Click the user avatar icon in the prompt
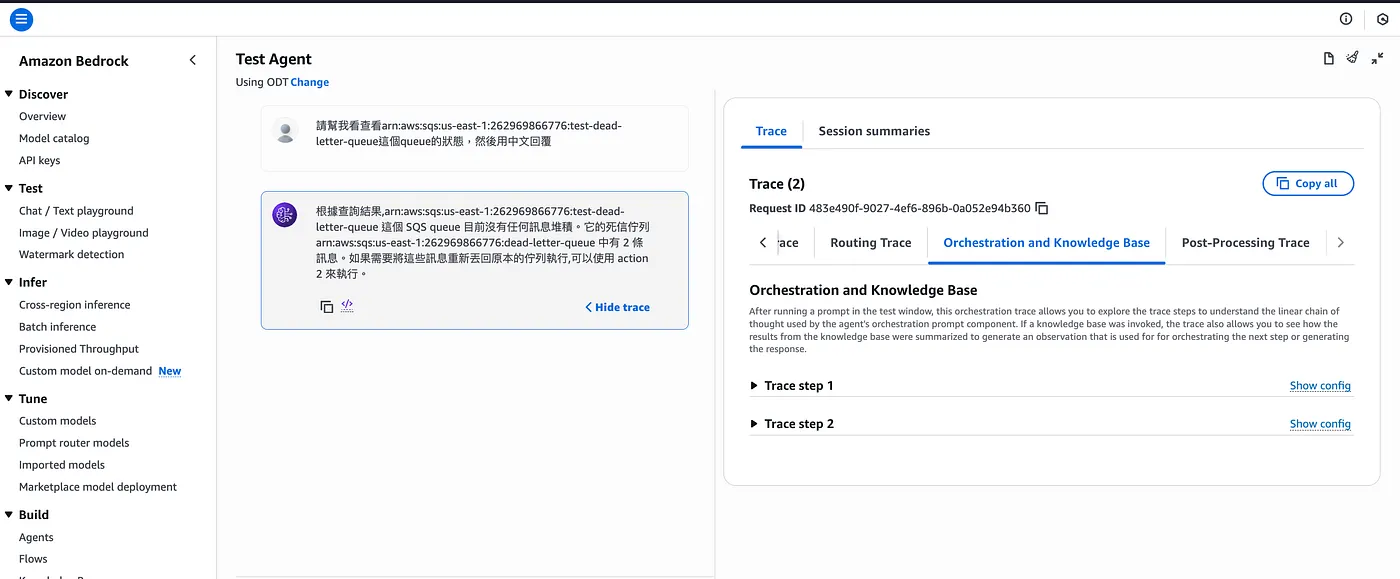Screen dimensions: 1400x579 coord(285,130)
